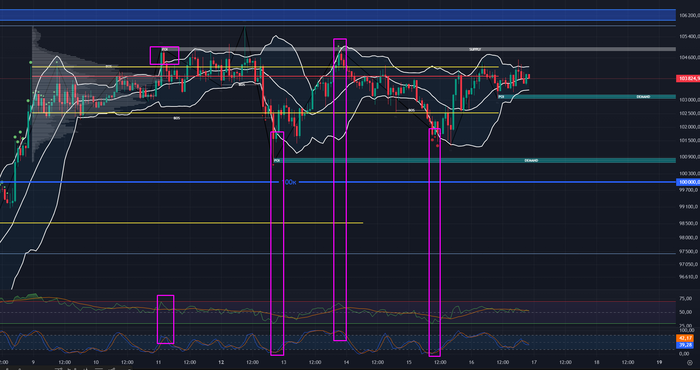Click the 75,00 RSI scale label
The width and height of the screenshot is (700, 370).
point(686,299)
